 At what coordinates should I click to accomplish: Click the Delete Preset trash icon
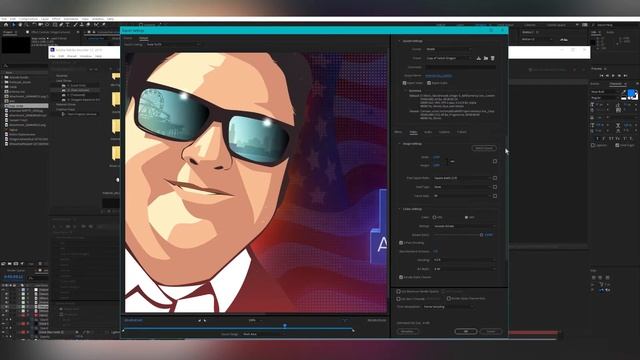[x=493, y=58]
